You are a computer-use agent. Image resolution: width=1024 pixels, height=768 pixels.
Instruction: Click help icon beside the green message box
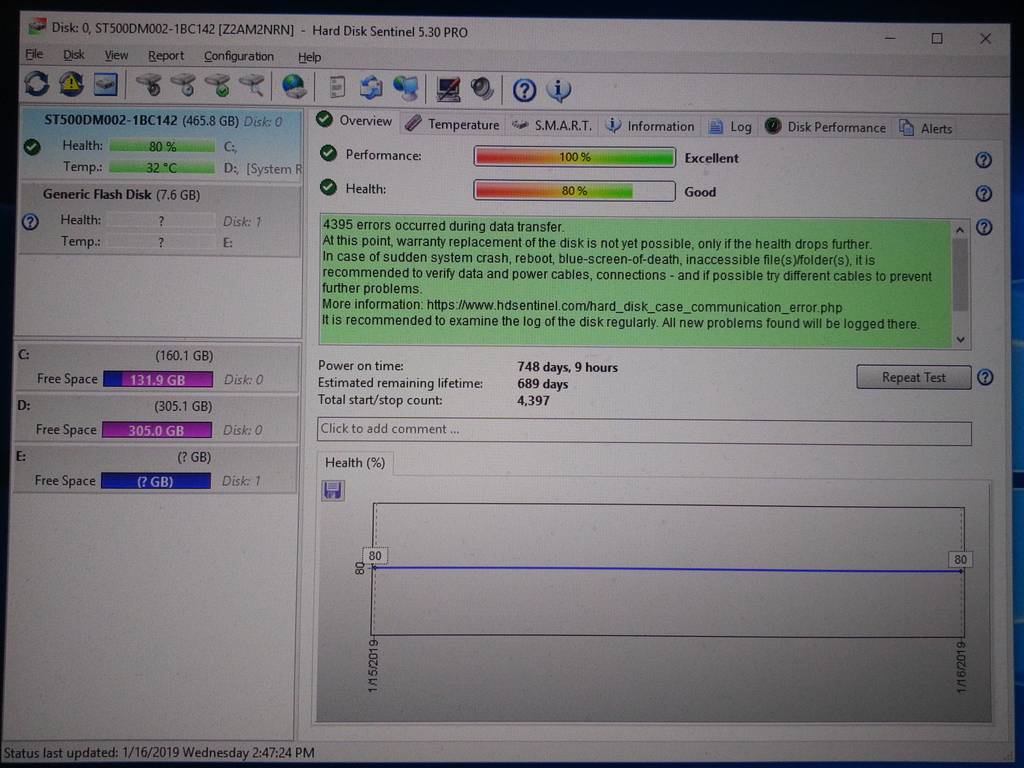(984, 227)
